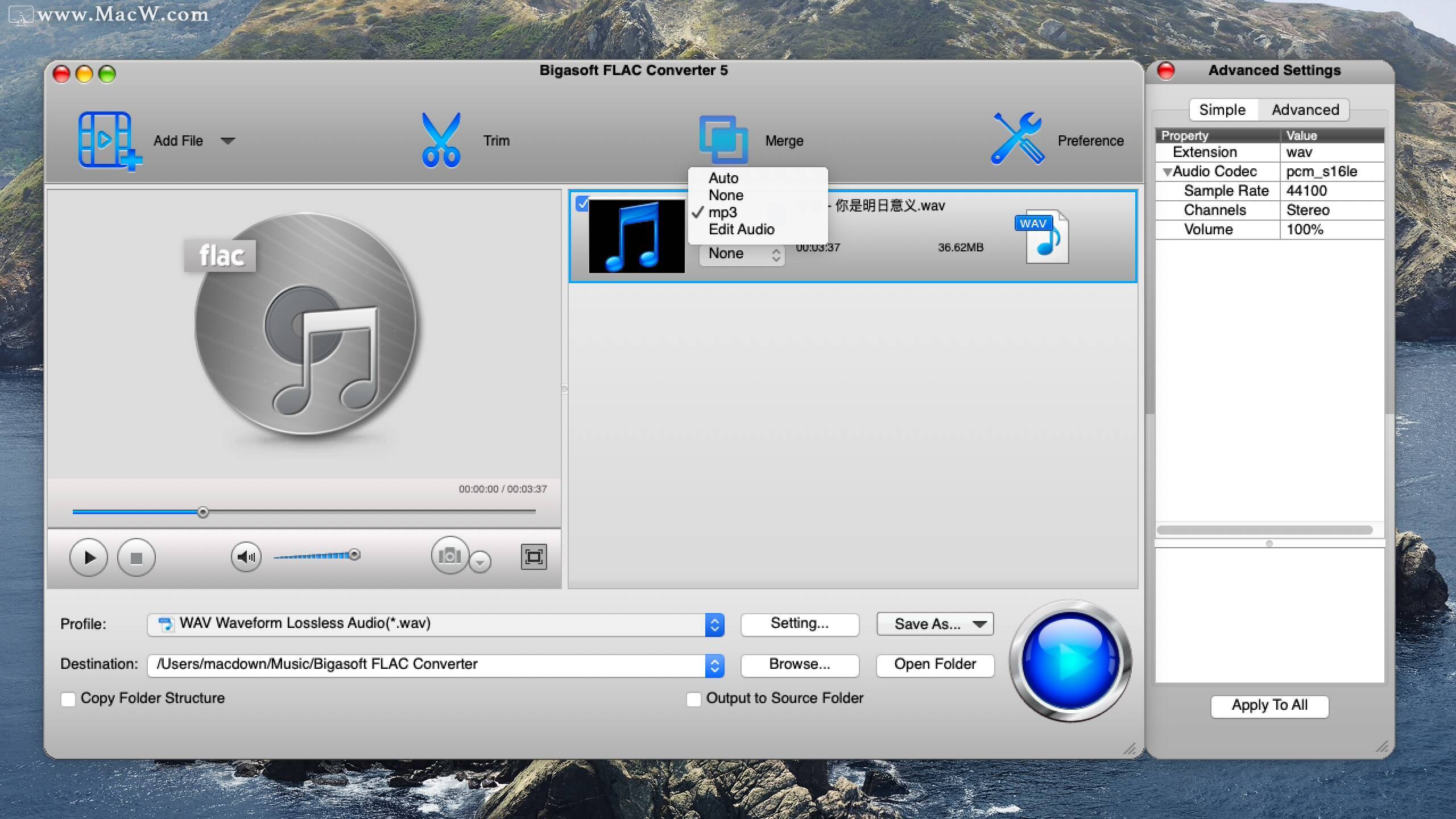The width and height of the screenshot is (1456, 819).
Task: Toggle fullscreen preview icon
Action: tap(533, 557)
